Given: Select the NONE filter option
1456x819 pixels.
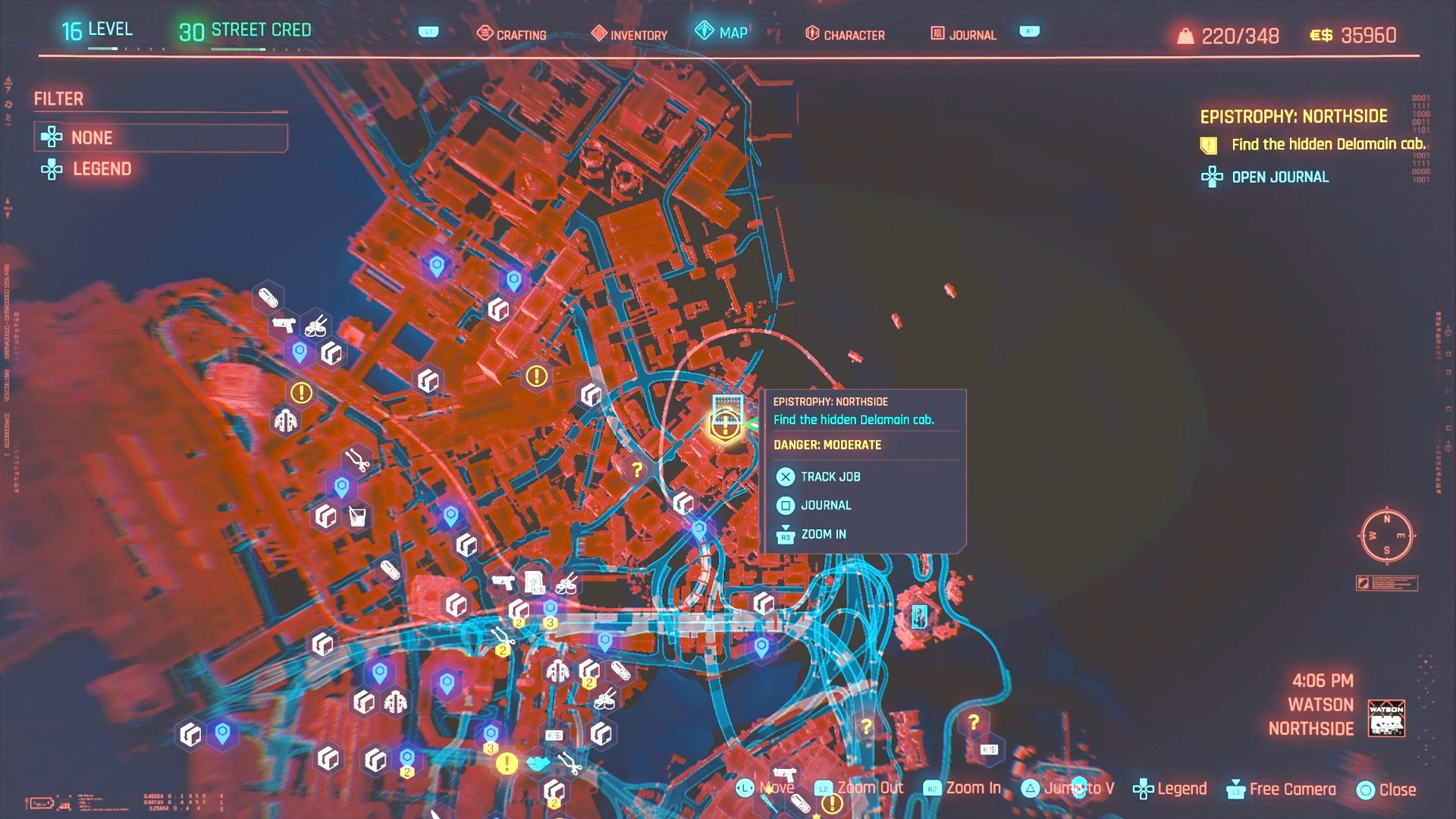Looking at the screenshot, I should [x=161, y=137].
